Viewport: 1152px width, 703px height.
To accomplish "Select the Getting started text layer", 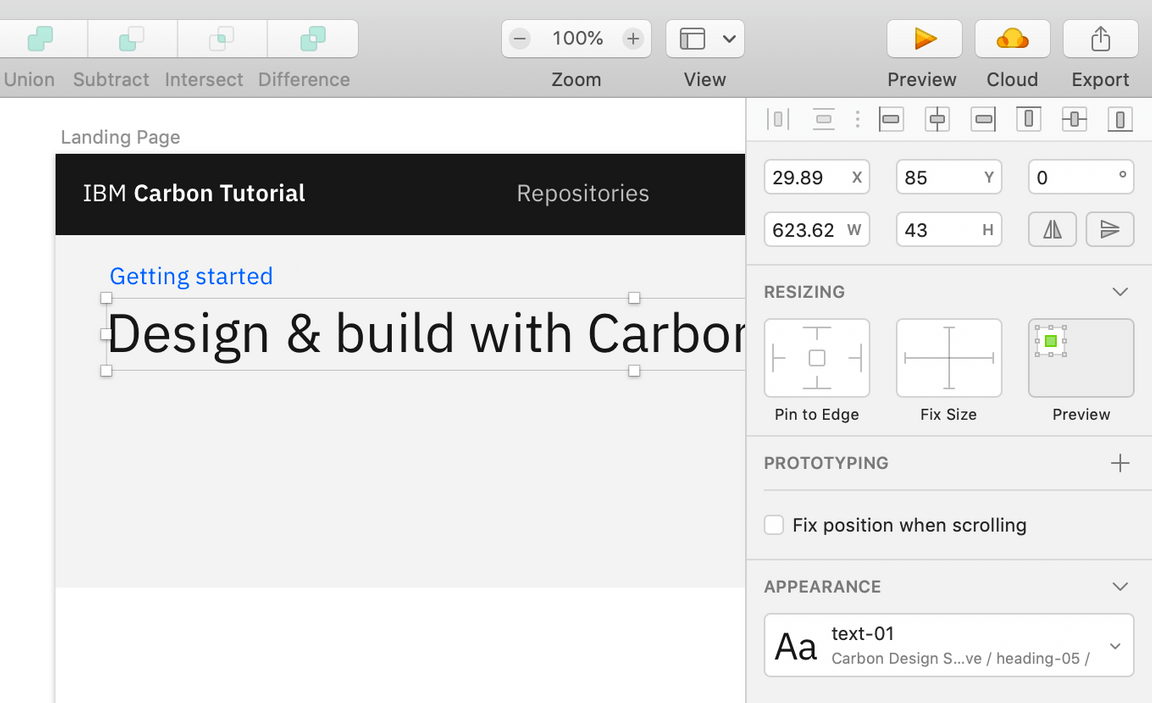I will (x=191, y=276).
